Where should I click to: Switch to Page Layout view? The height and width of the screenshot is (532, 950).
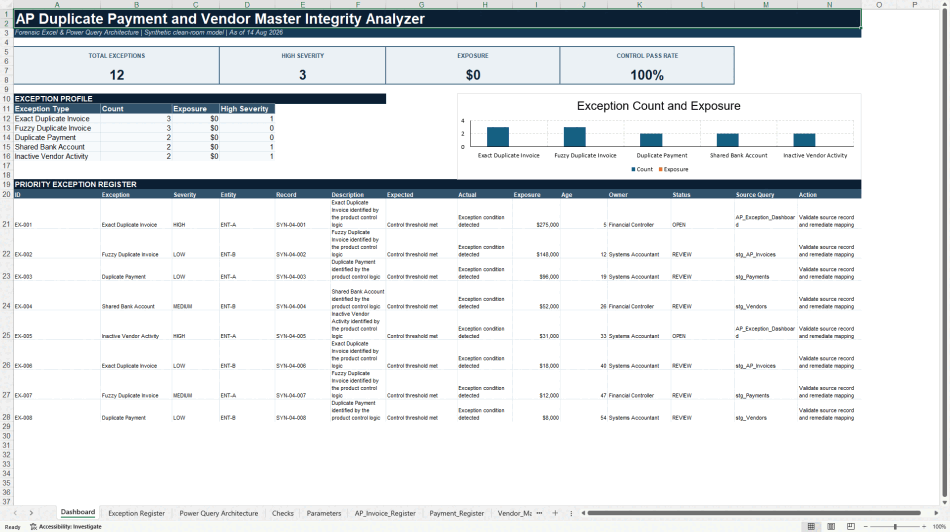point(831,527)
